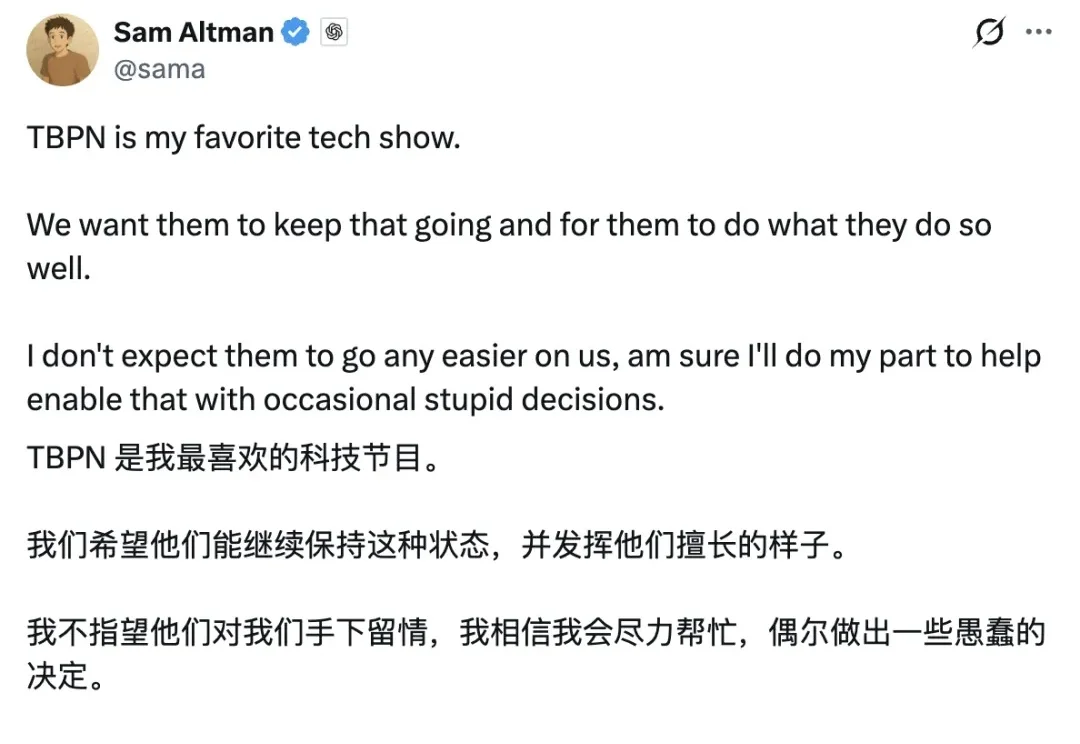
Task: Visit the @sama profile handle
Action: 161,68
